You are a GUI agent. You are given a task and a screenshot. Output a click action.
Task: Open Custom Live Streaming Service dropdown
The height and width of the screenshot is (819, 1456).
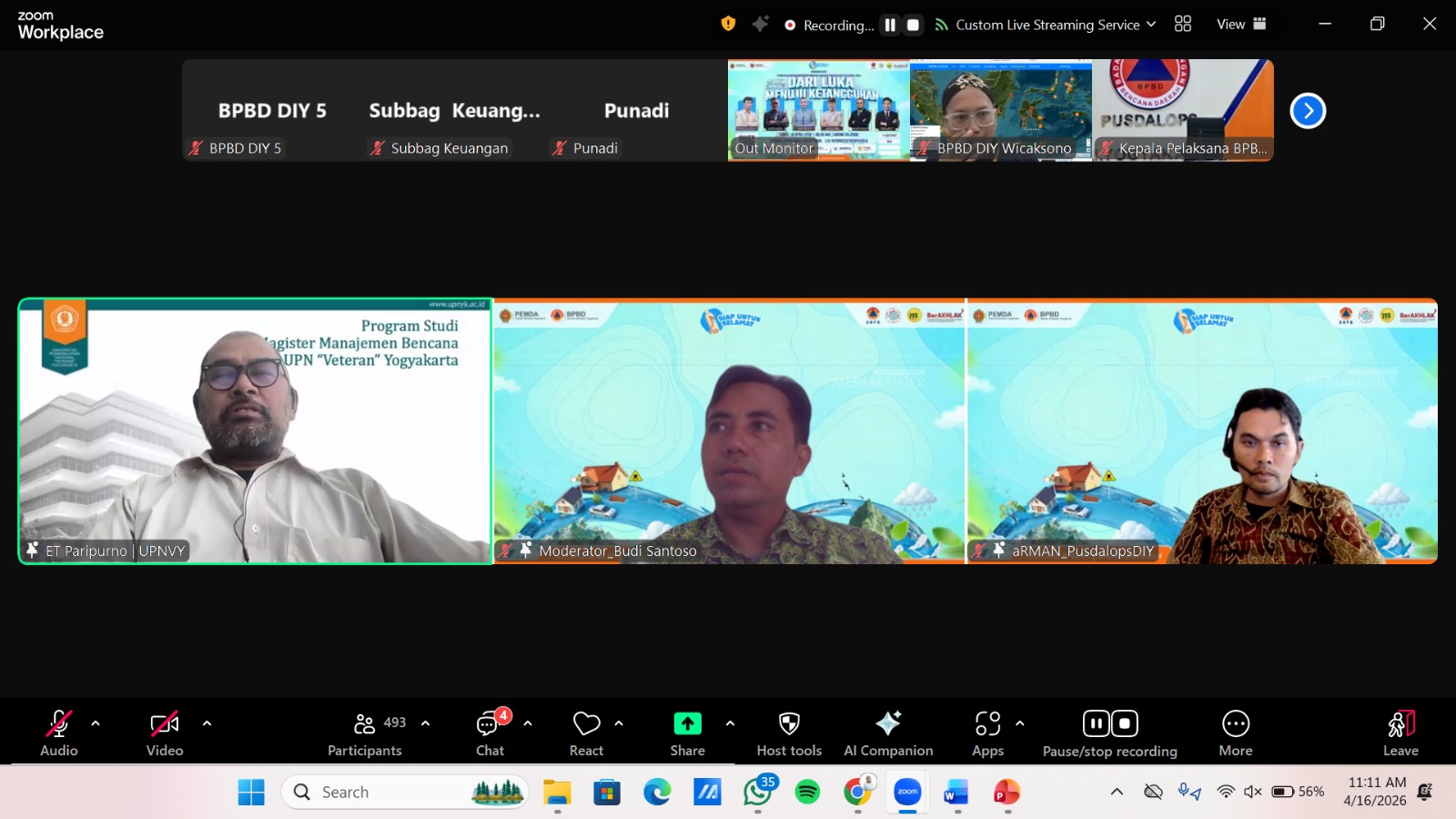[x=1046, y=25]
